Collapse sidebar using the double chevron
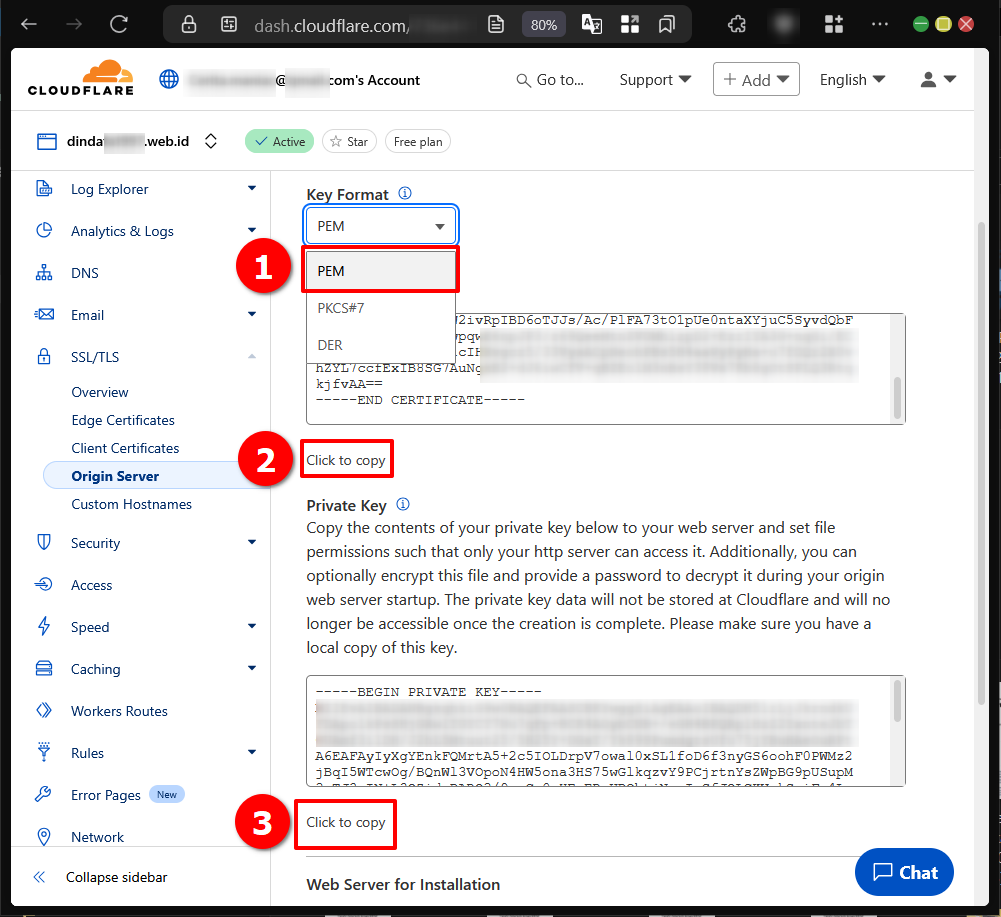Viewport: 1001px width, 917px height. coord(39,877)
